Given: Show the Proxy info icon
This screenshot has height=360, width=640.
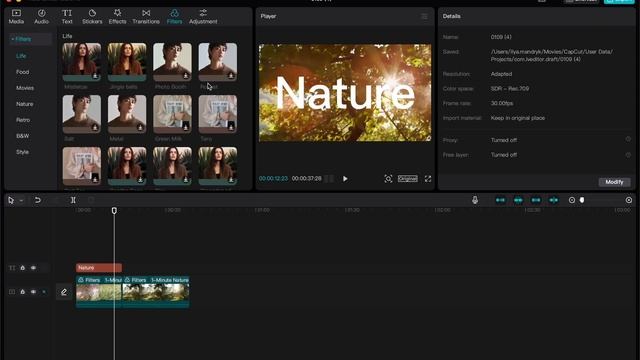Looking at the screenshot, I should 628,140.
